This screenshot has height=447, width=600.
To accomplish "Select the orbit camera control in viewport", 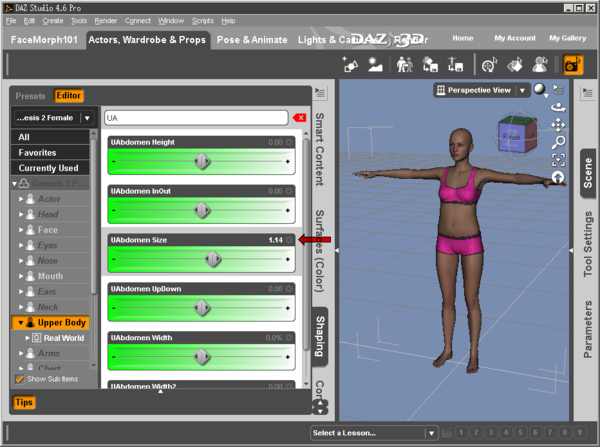I will click(x=558, y=108).
